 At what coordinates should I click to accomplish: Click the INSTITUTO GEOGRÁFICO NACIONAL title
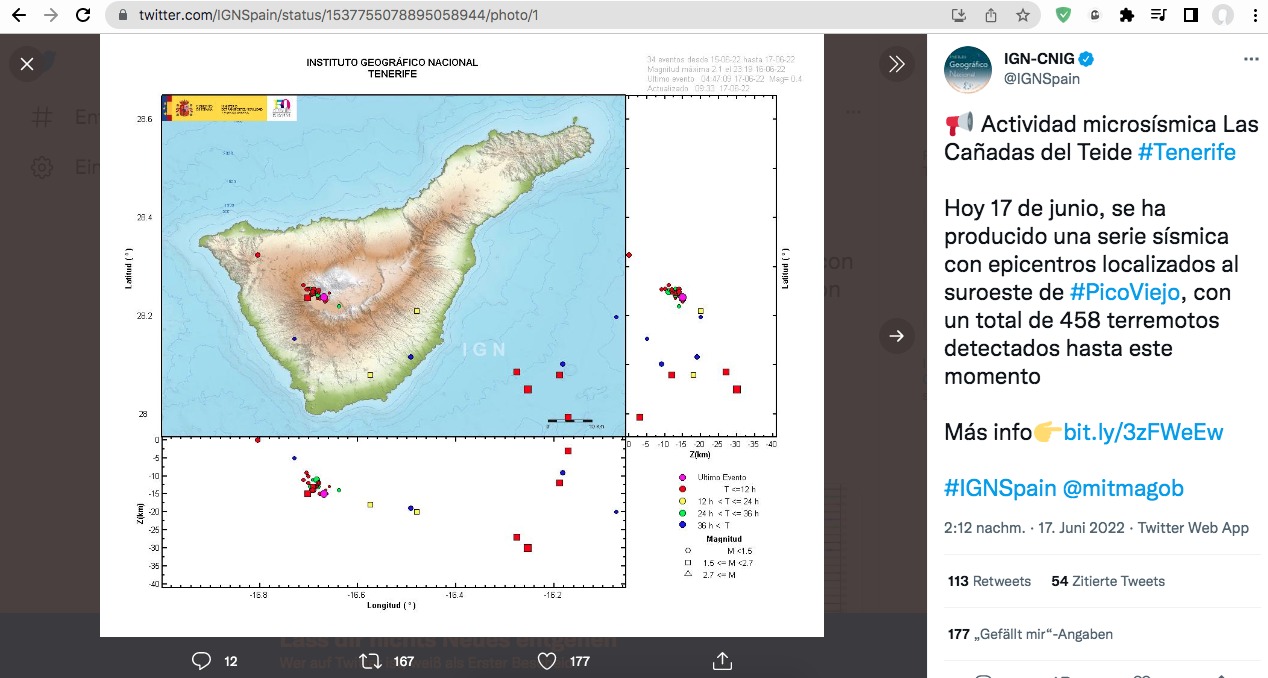392,62
